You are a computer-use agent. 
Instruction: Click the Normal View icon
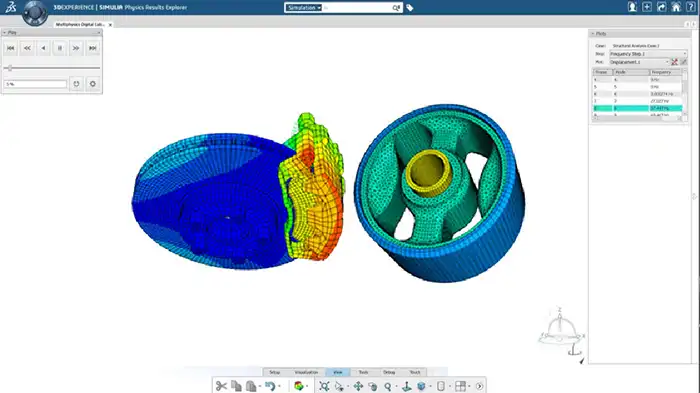[406, 386]
